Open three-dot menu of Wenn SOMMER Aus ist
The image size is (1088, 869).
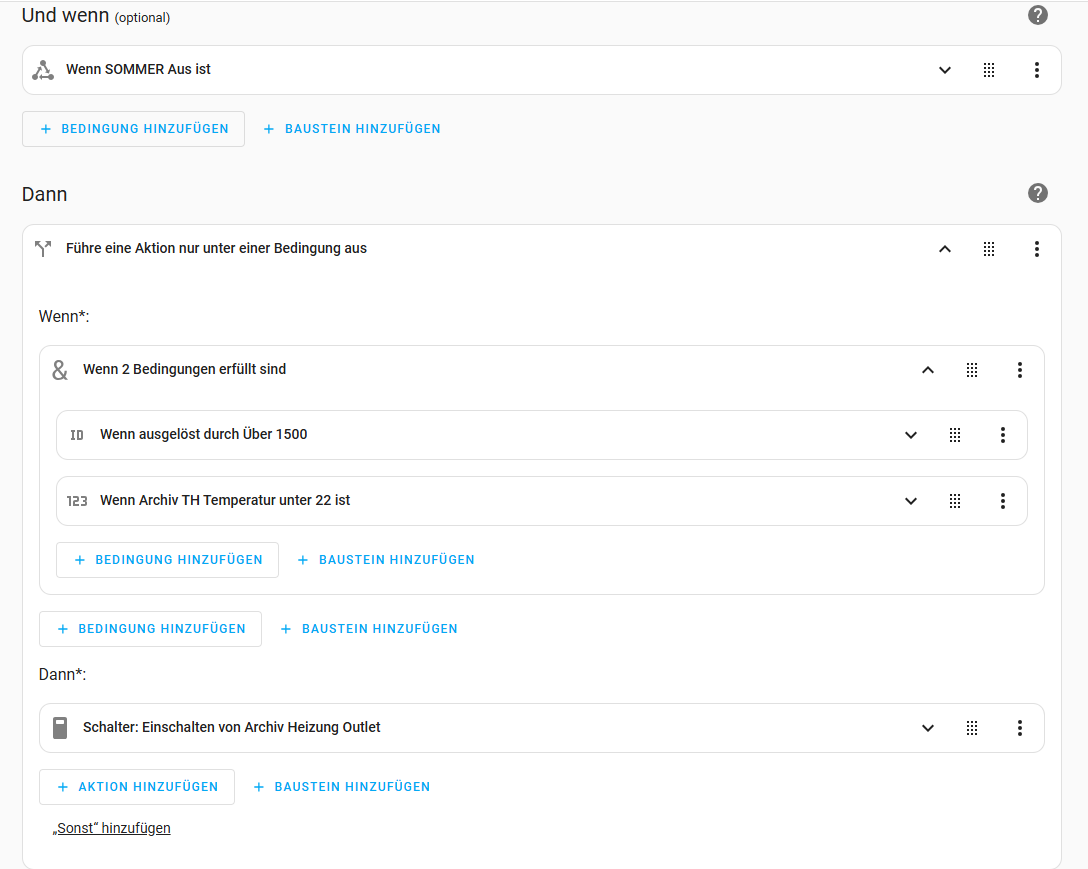pos(1037,70)
